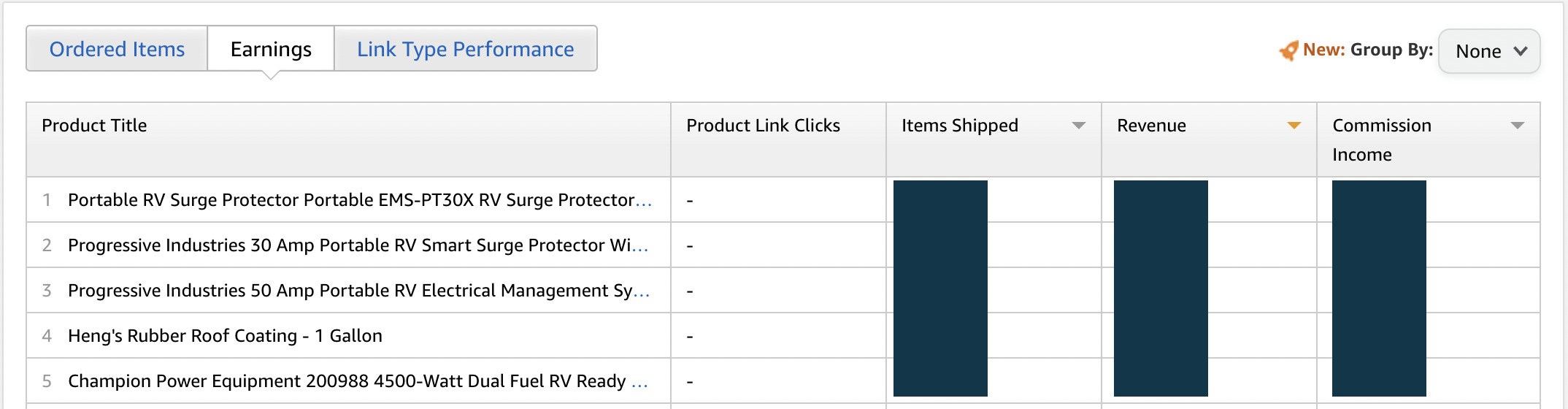The width and height of the screenshot is (1568, 409).
Task: Open Progressive Industries 30 Amp product link
Action: click(349, 245)
